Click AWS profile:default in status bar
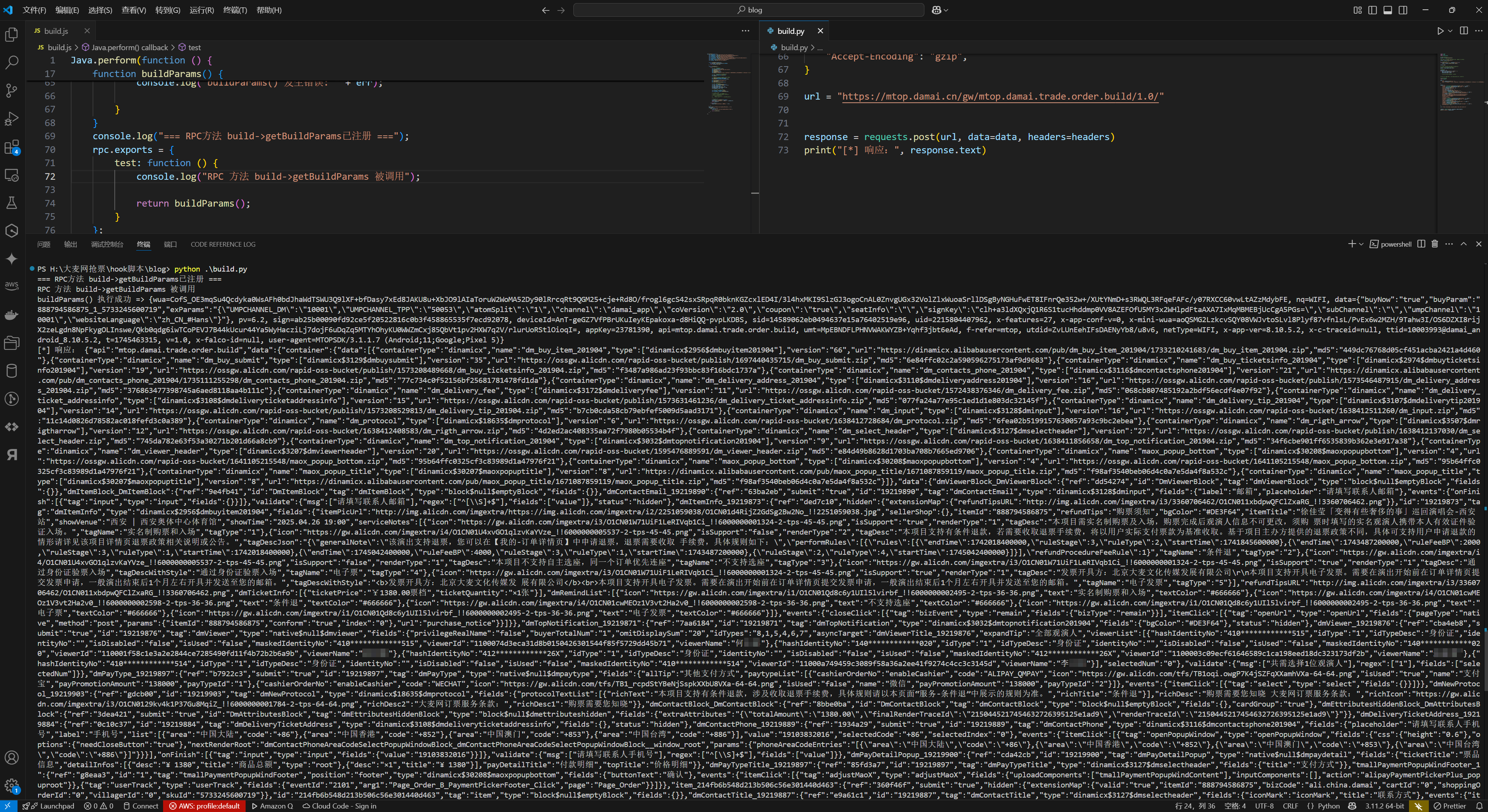 pyautogui.click(x=204, y=806)
